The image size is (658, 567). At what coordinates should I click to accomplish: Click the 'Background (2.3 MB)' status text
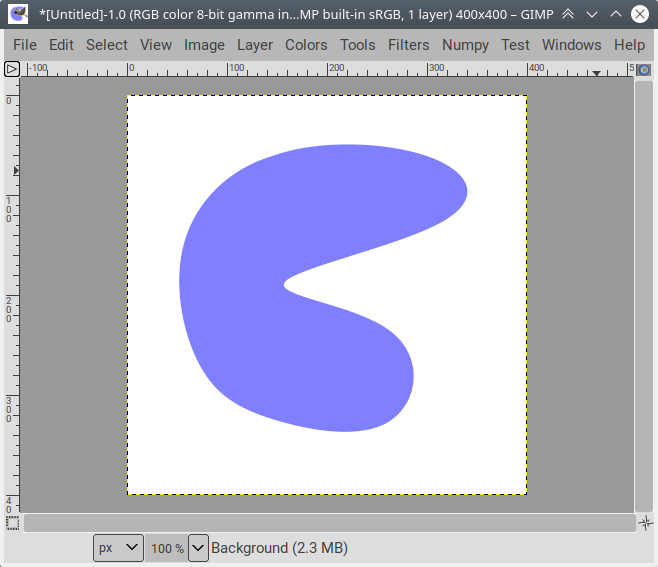coord(279,548)
